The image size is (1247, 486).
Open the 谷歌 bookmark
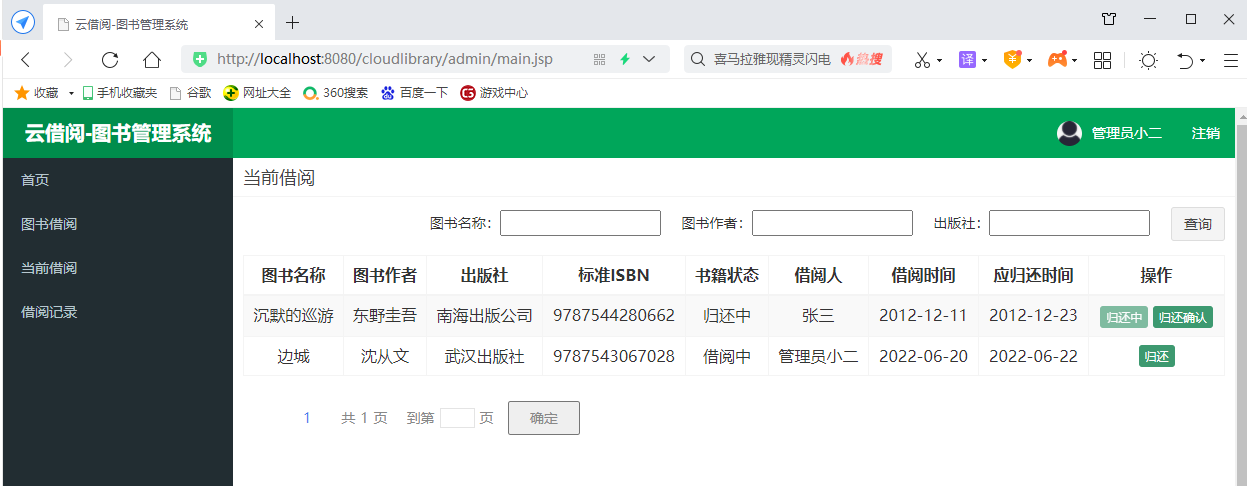click(x=190, y=93)
